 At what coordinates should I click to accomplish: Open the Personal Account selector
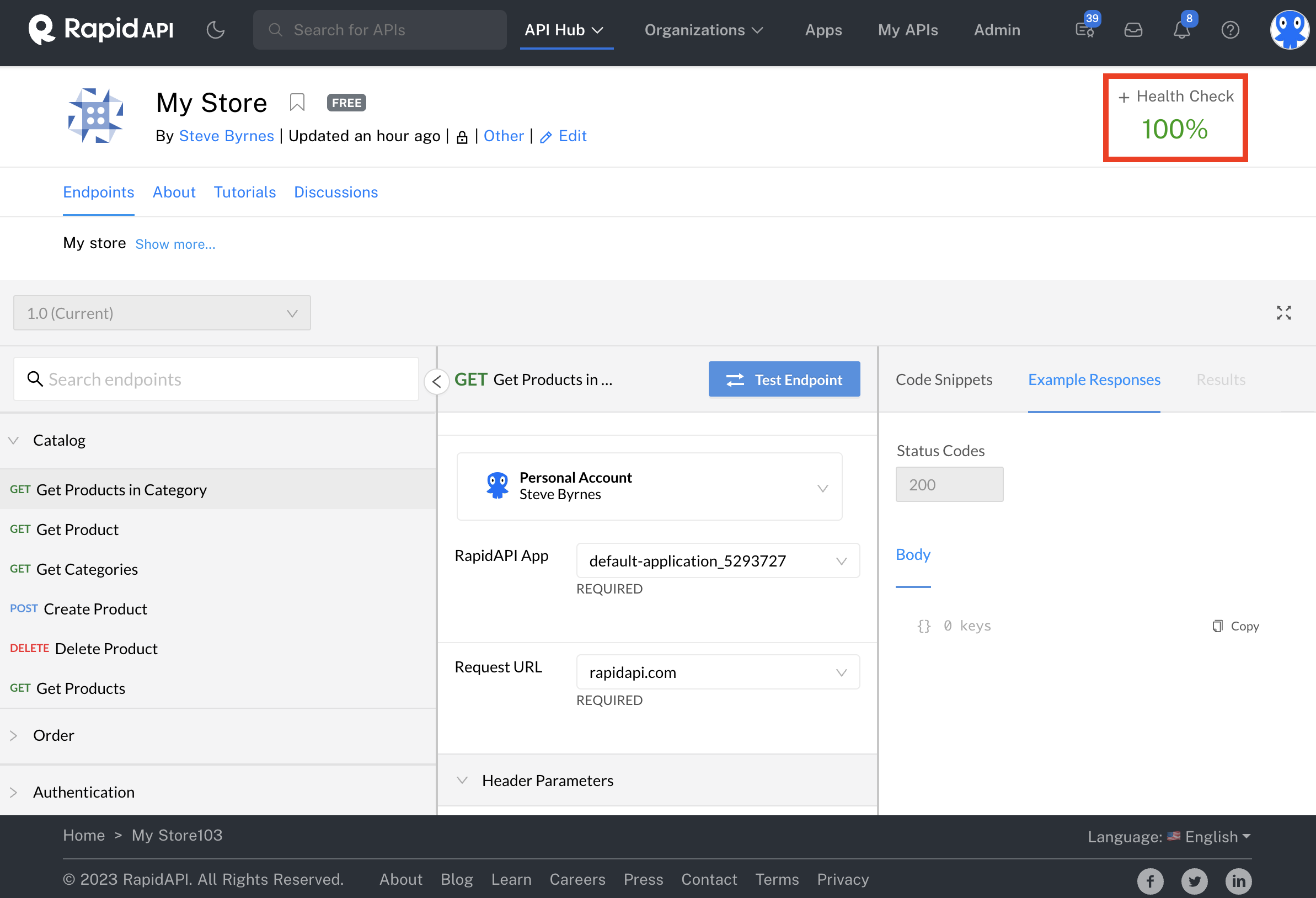pos(650,486)
